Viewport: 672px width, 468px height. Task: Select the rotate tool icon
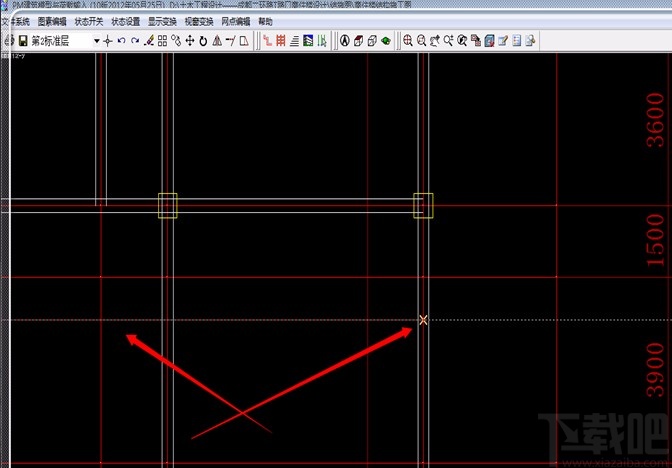tap(203, 41)
